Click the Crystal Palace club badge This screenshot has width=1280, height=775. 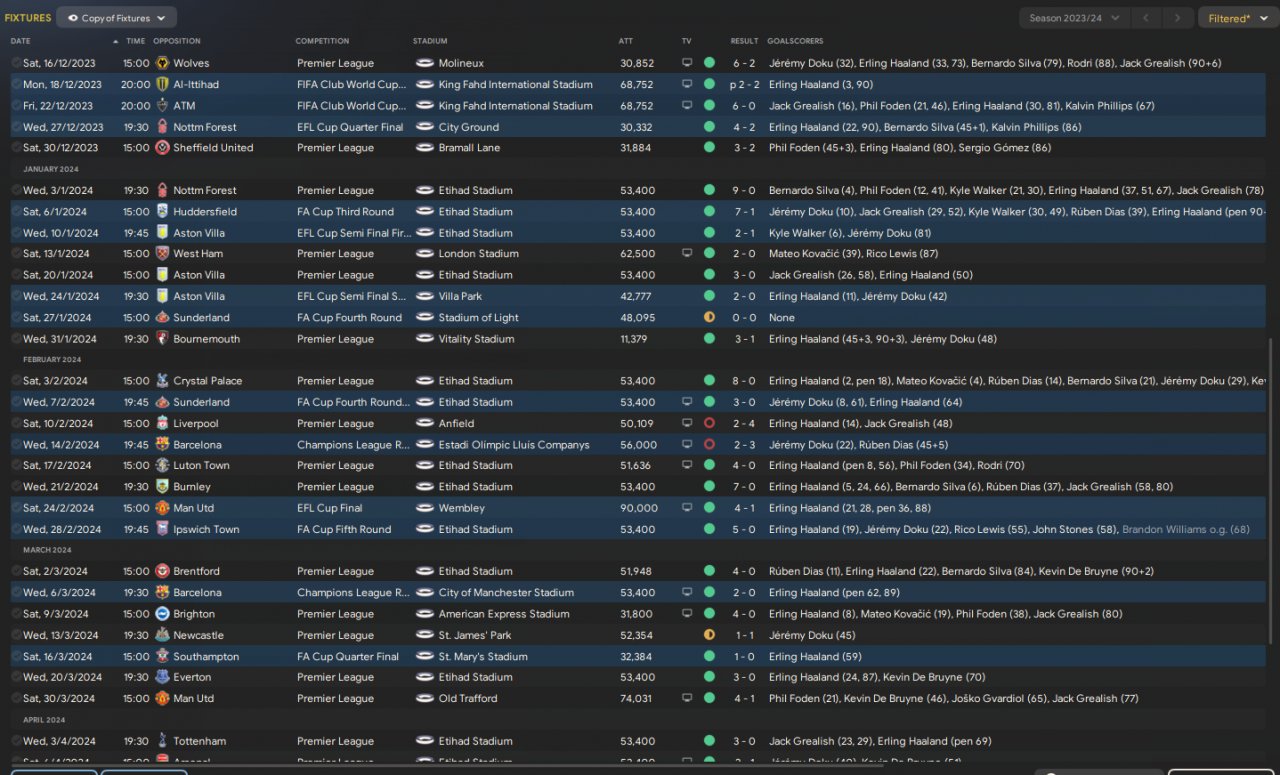tap(162, 381)
